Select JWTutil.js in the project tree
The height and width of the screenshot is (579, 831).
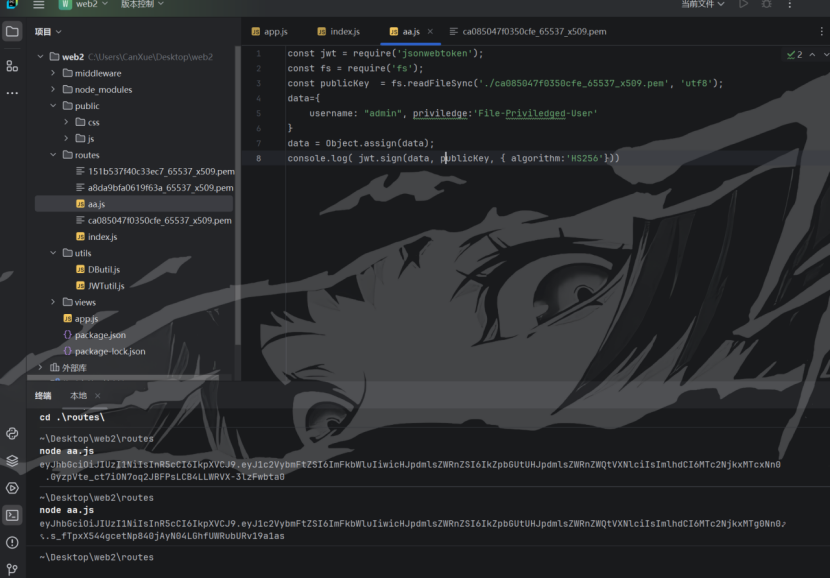pos(105,286)
